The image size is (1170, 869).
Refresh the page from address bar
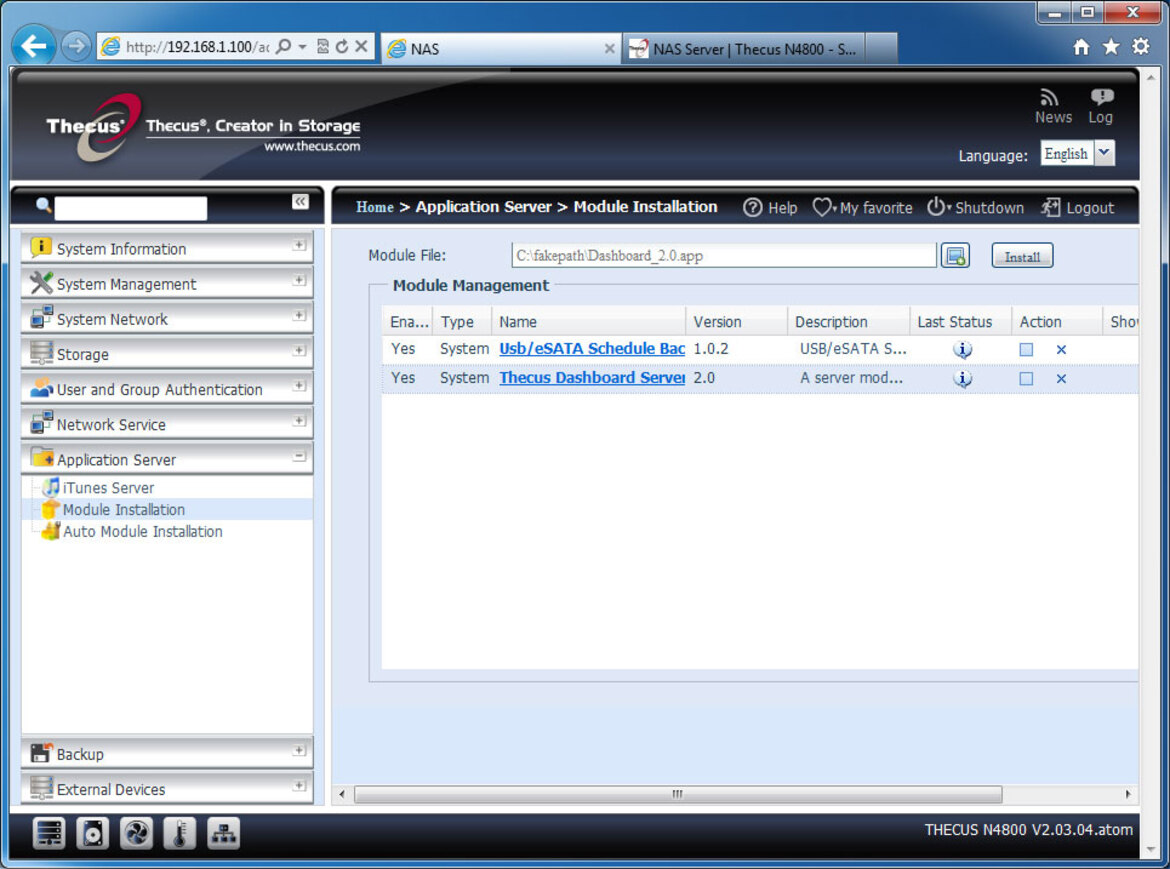click(342, 46)
